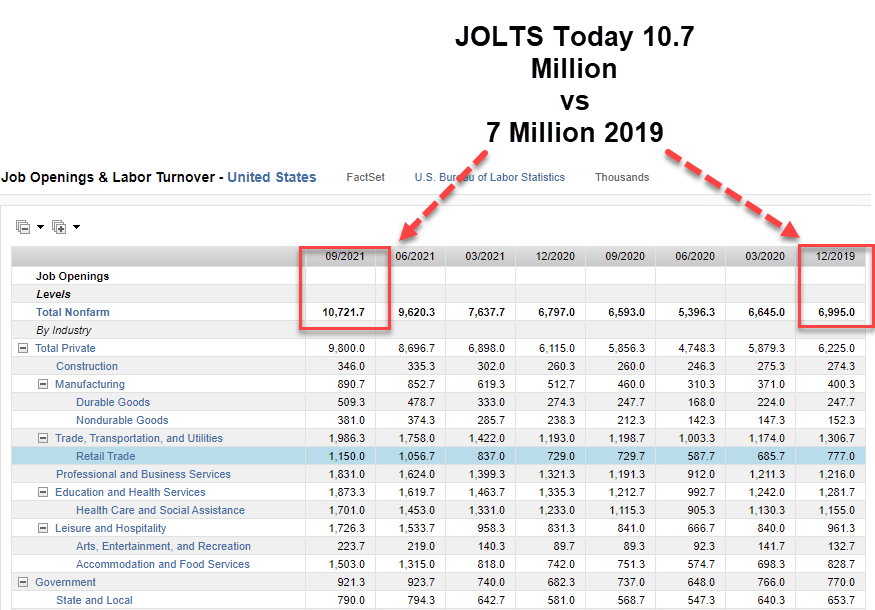This screenshot has height=610, width=875.
Task: Select the Total Nonfarm row
Action: coord(72,312)
